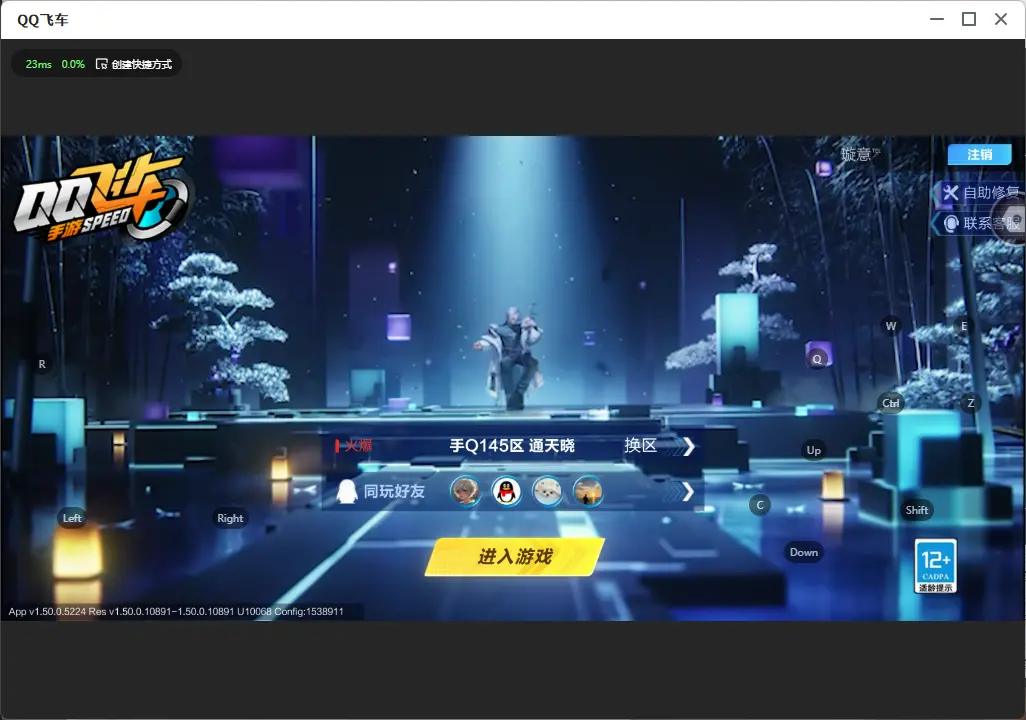Select the Left key mapping bubble

(72, 518)
